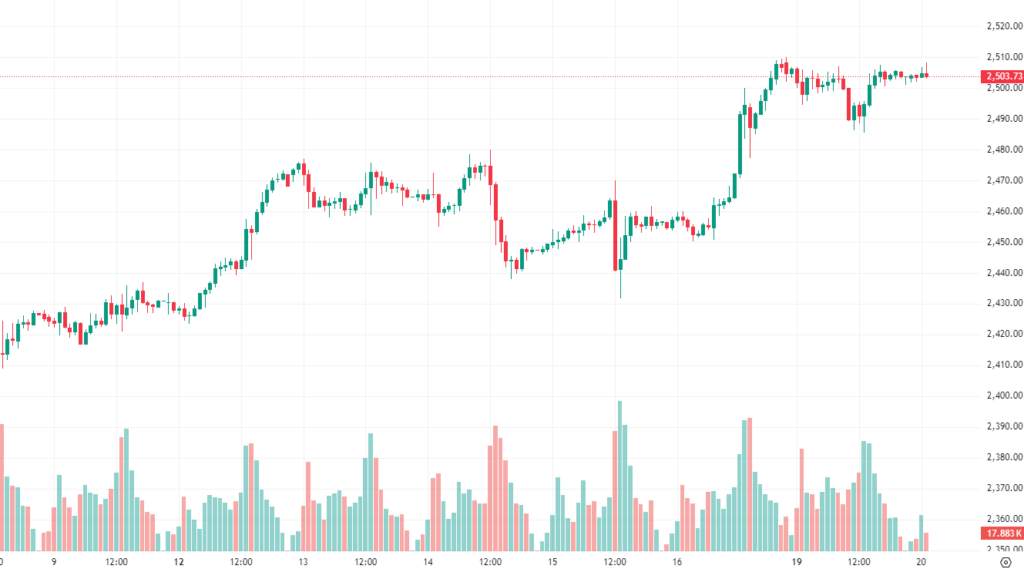Image resolution: width=1024 pixels, height=569 pixels.
Task: Click date label 9 on time axis
Action: [x=54, y=562]
